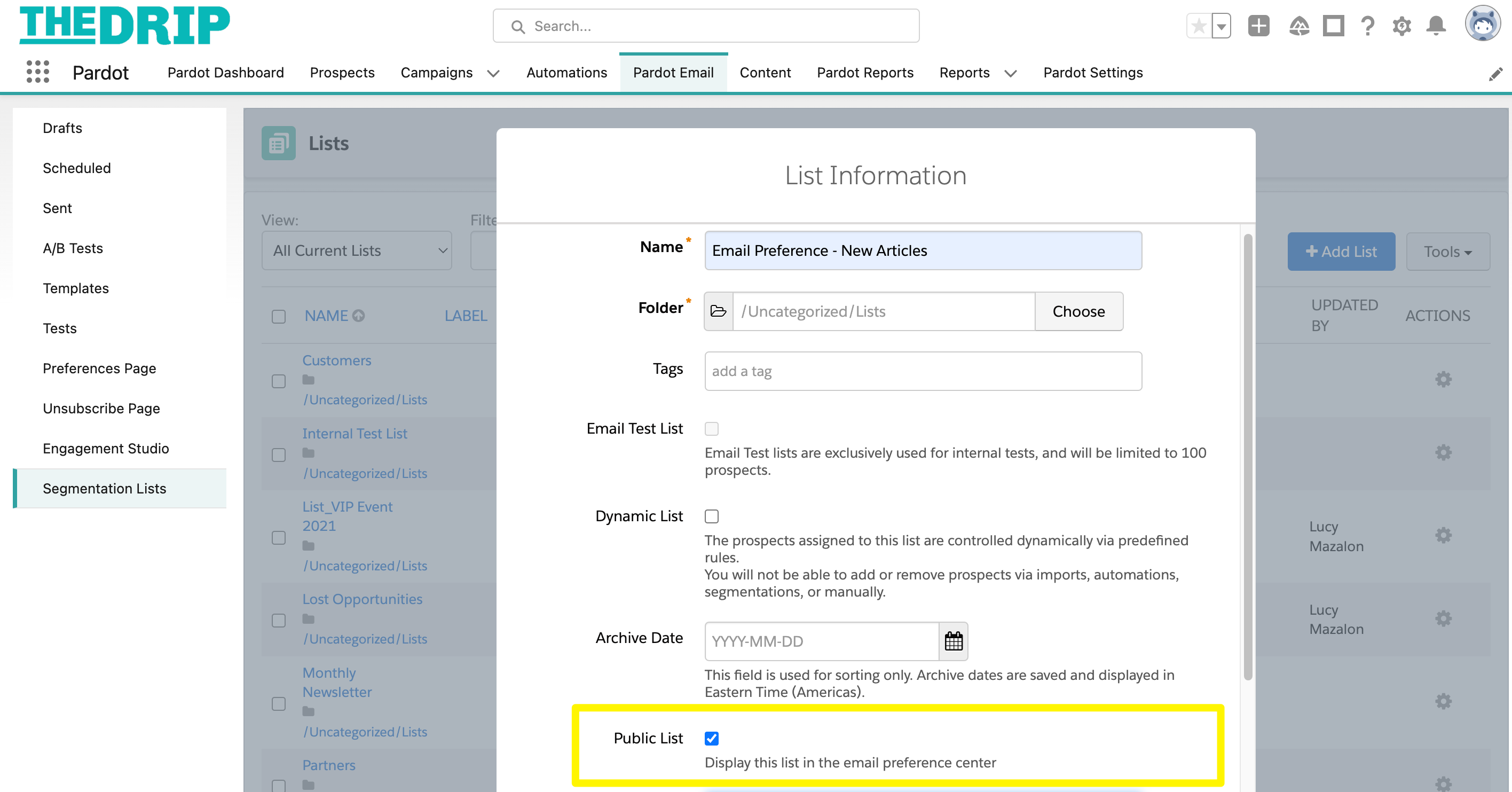The image size is (1512, 792).
Task: Select the List_VIP Event 2021 checkbox
Action: (x=279, y=538)
